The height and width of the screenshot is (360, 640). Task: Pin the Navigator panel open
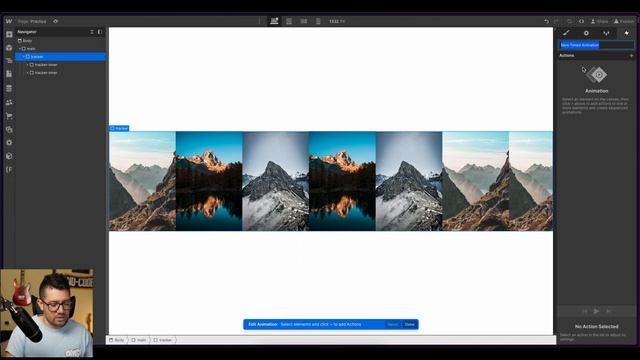(100, 32)
